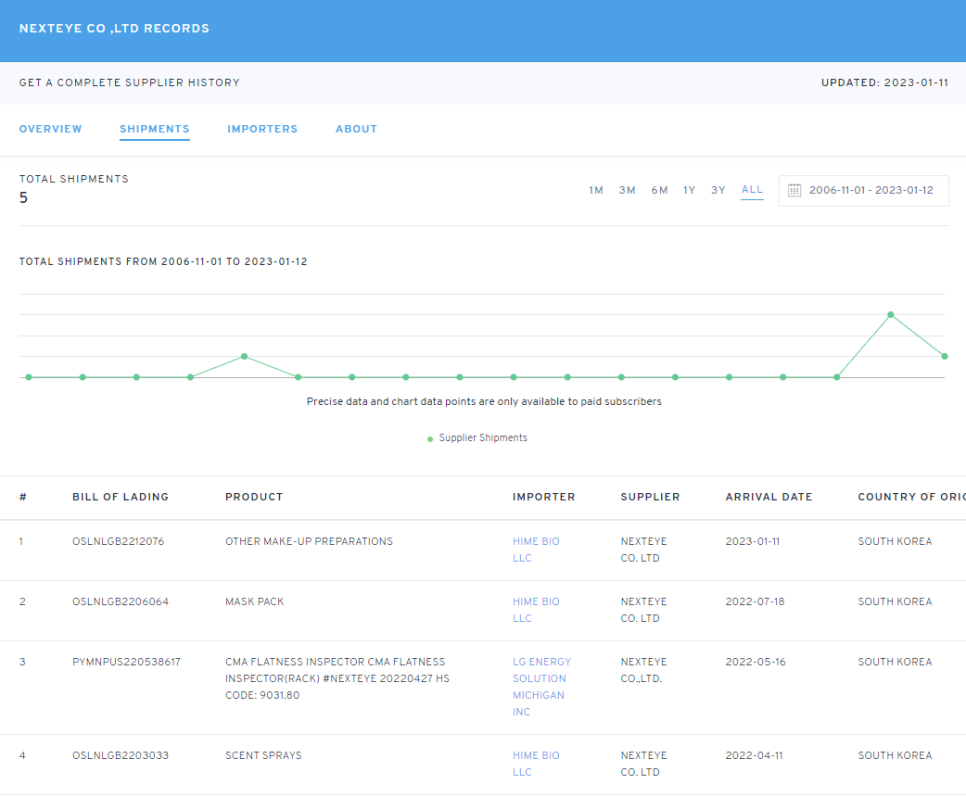Set time range to 3M
966x797 pixels.
[627, 190]
